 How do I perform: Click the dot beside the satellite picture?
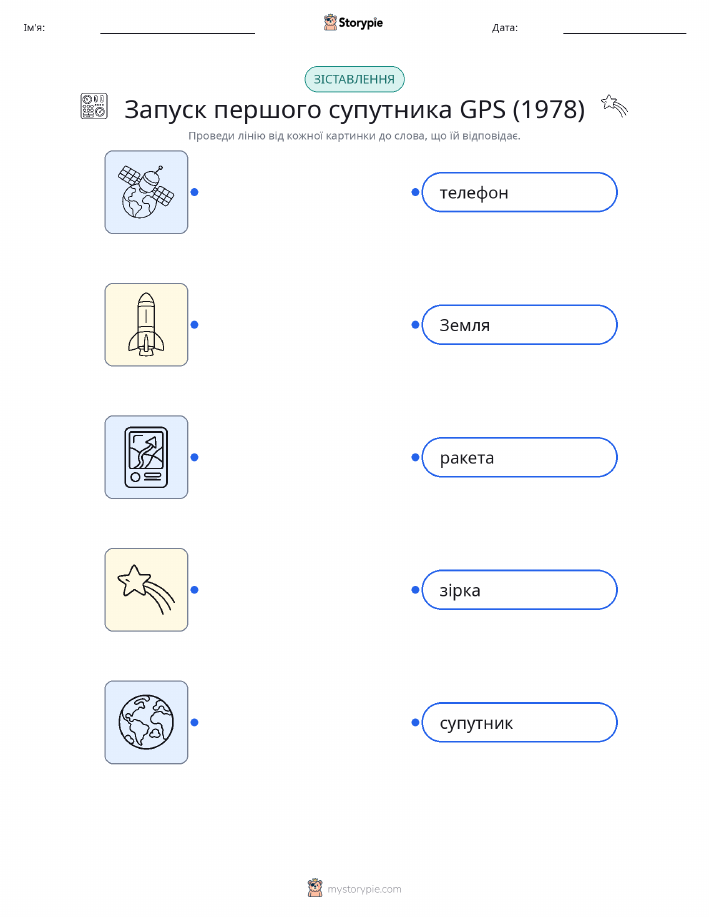point(195,192)
